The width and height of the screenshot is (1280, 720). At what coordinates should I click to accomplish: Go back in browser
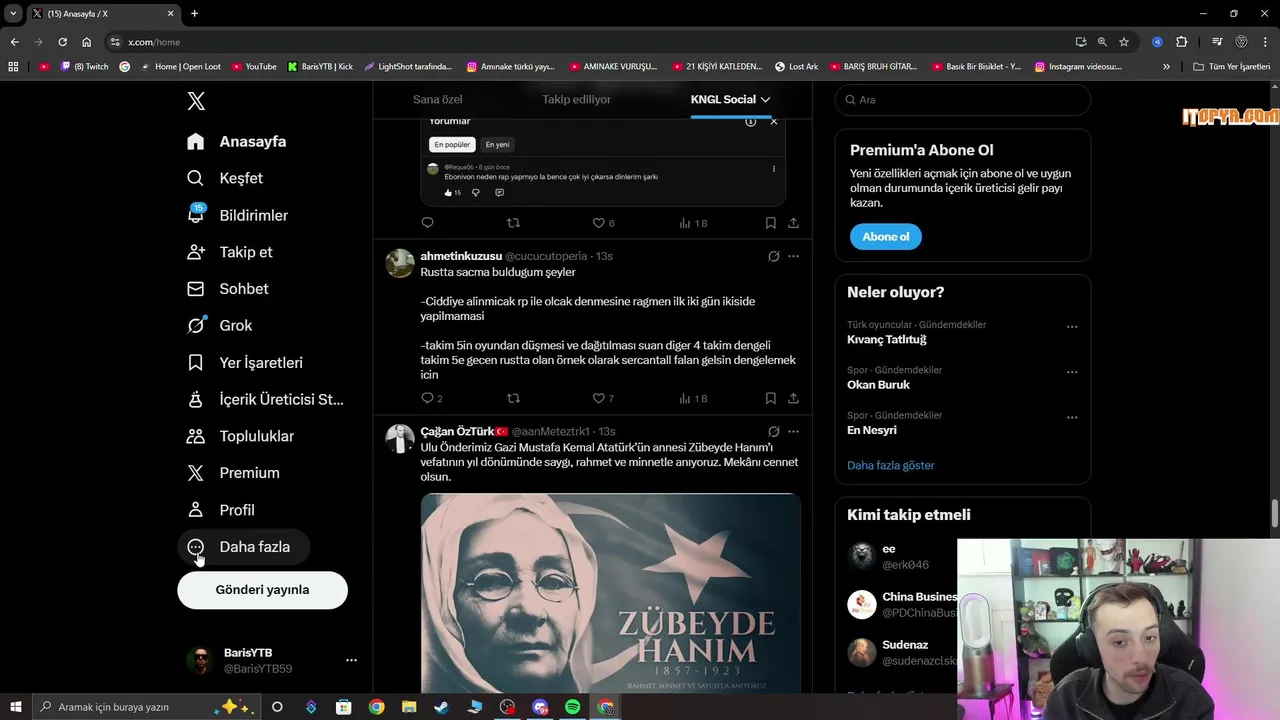pyautogui.click(x=14, y=42)
